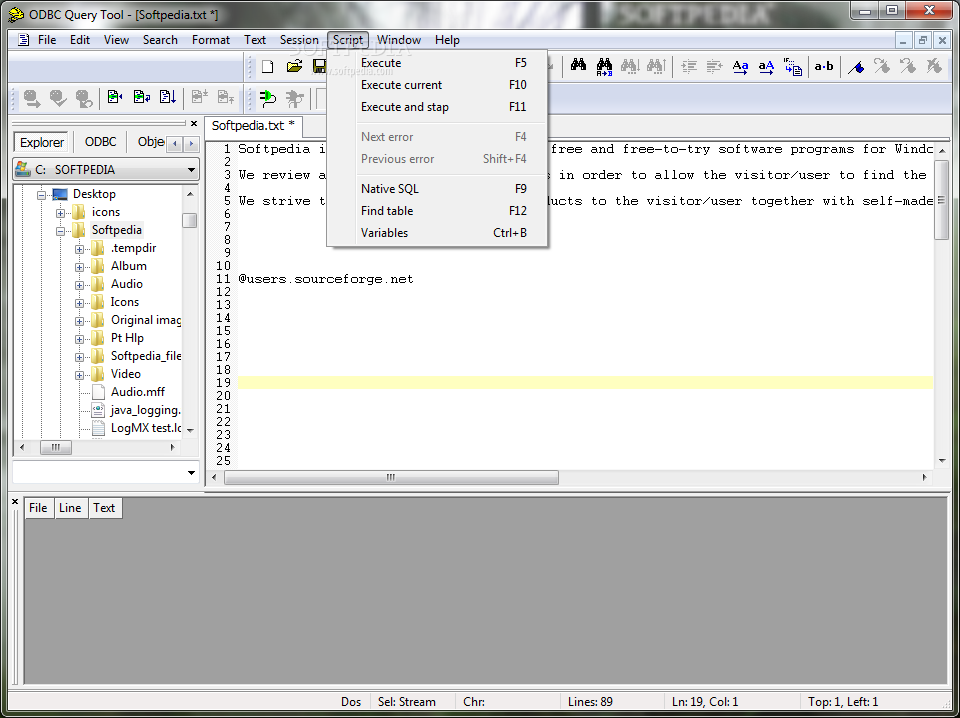Screen dimensions: 960x718
Task: Expand the Pt Hlp folder node
Action: point(79,339)
